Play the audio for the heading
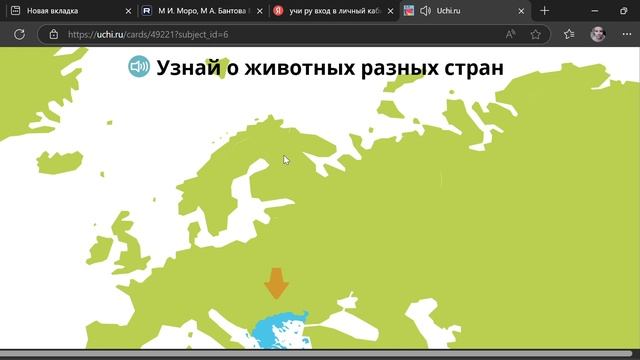Viewport: 640px width, 360px height. [x=139, y=66]
